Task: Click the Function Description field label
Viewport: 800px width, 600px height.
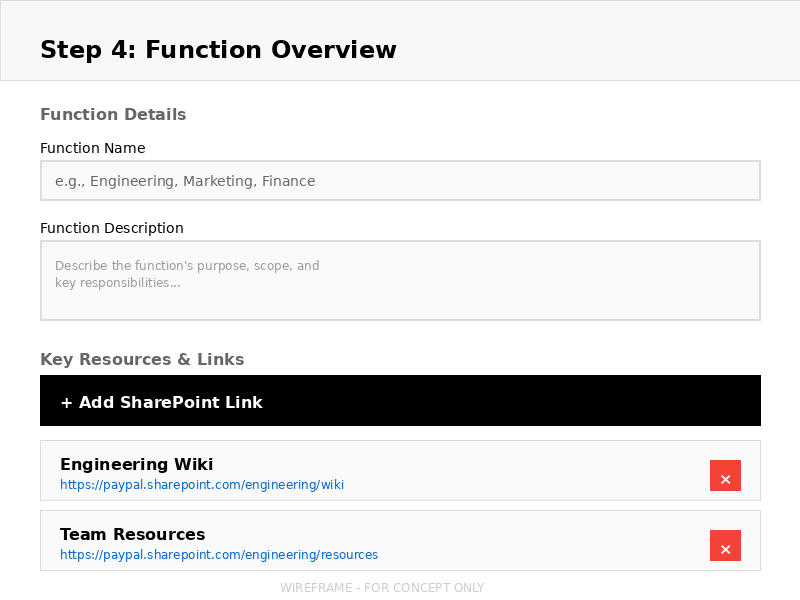Action: [112, 228]
